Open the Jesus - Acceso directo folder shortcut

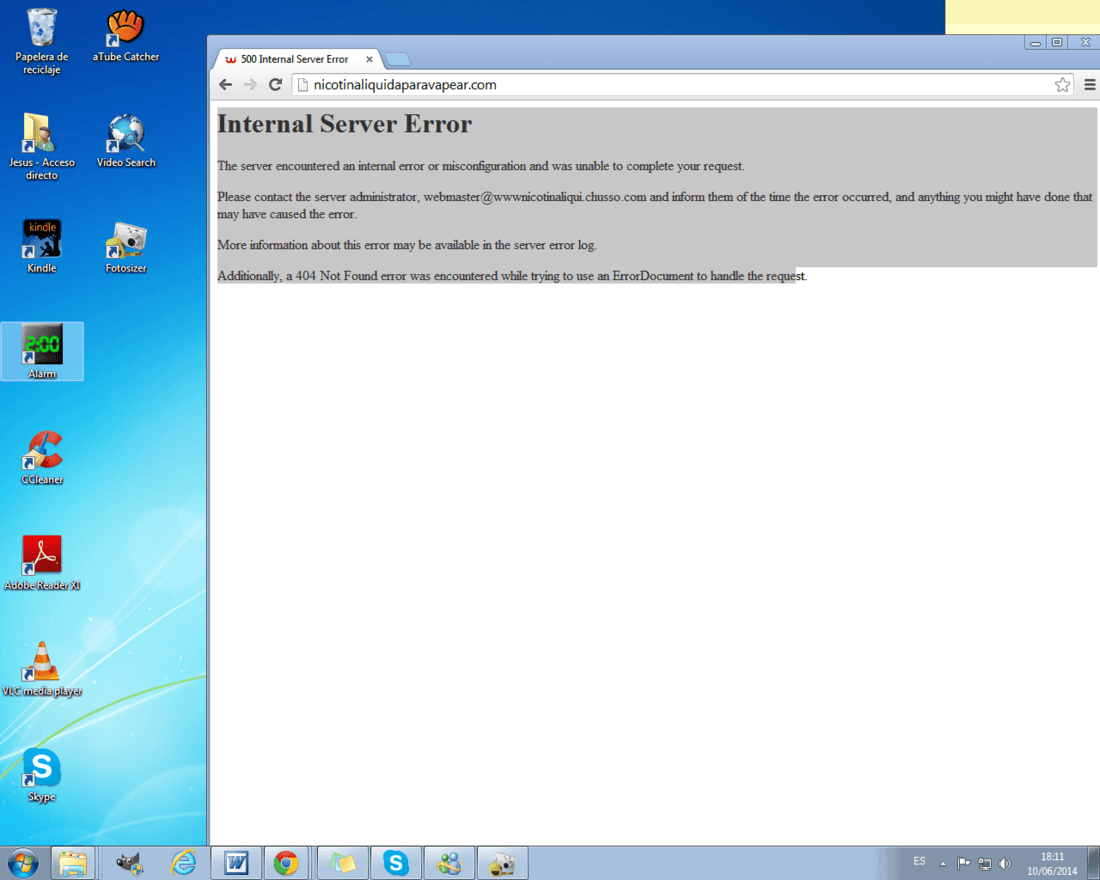(x=41, y=146)
